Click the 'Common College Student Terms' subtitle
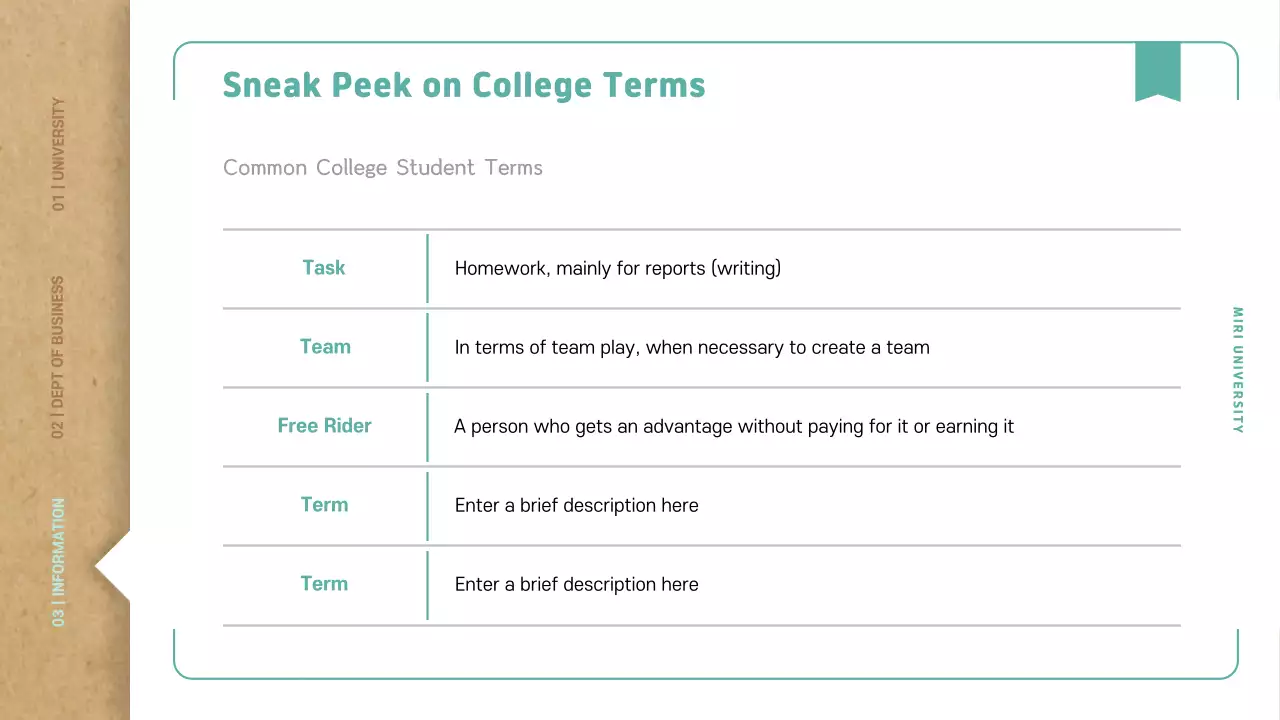 (x=383, y=167)
